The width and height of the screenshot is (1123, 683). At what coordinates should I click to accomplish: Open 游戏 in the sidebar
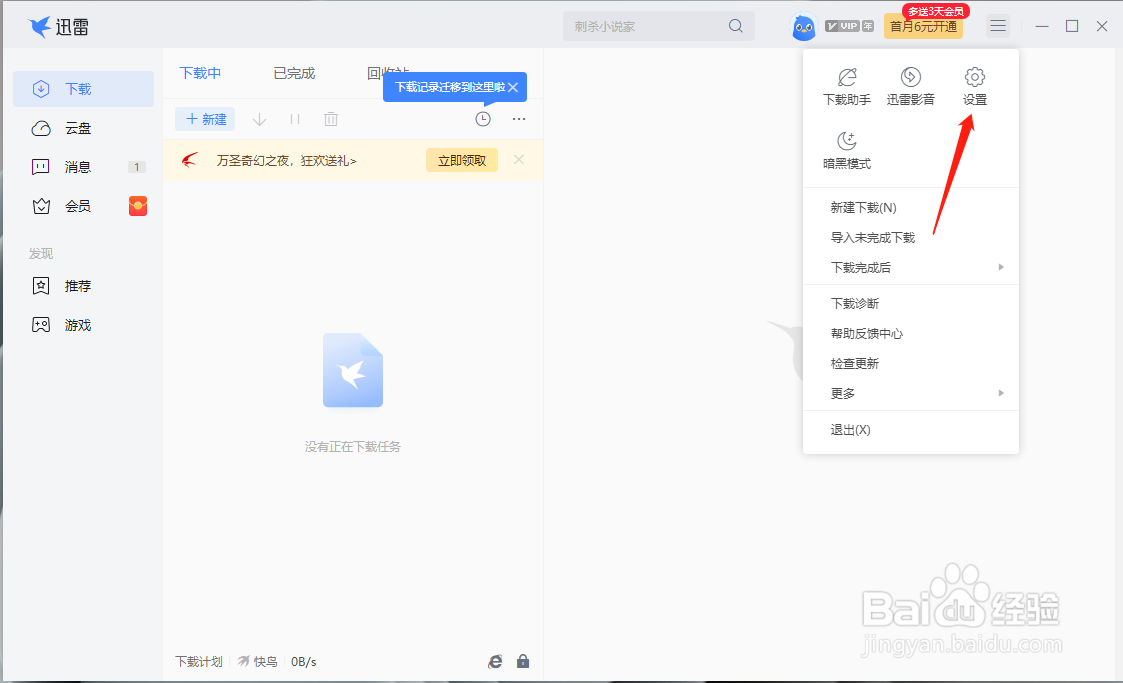(84, 326)
